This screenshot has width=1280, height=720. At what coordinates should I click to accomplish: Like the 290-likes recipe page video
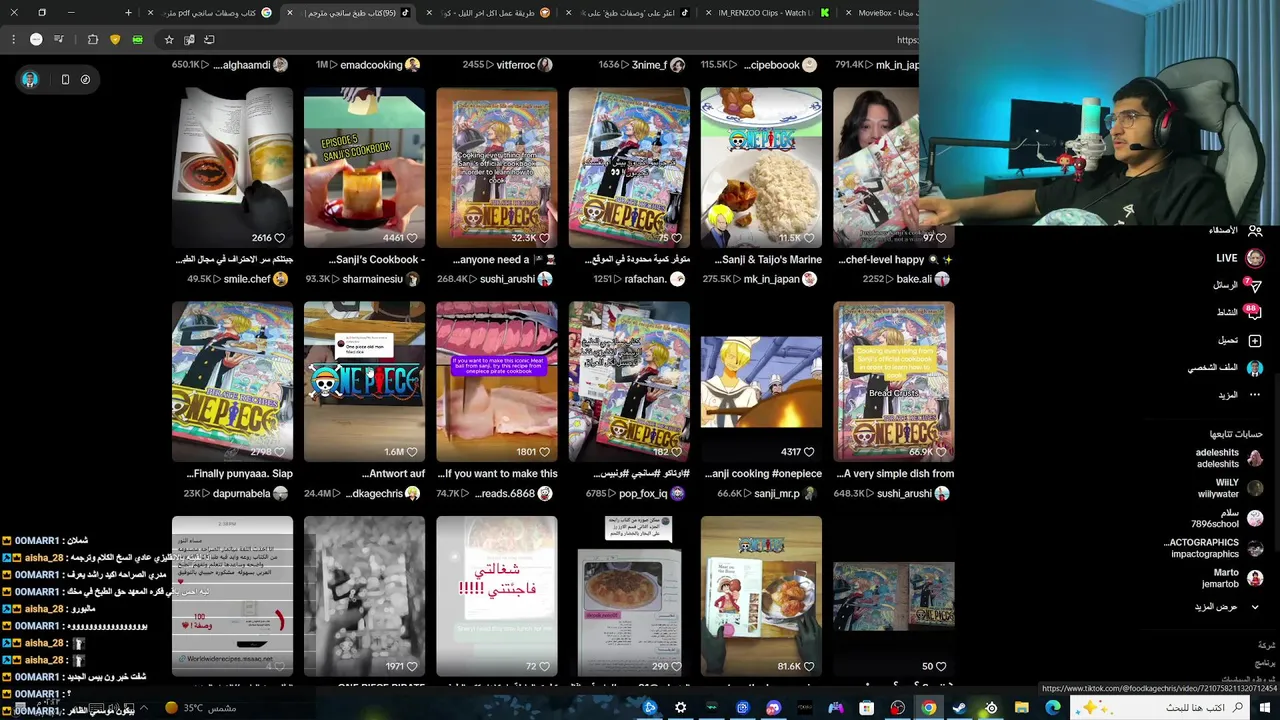676,666
